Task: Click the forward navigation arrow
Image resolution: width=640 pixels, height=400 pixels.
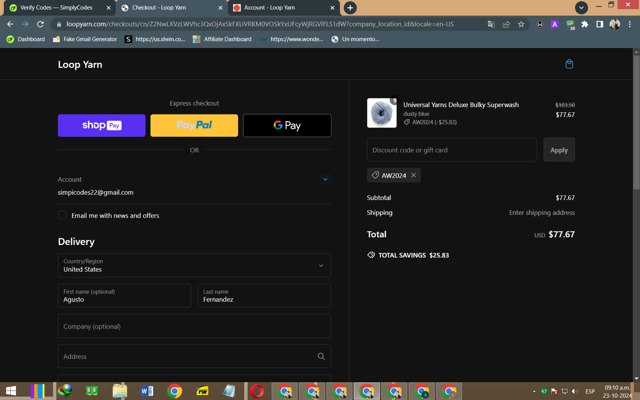Action: [25, 24]
